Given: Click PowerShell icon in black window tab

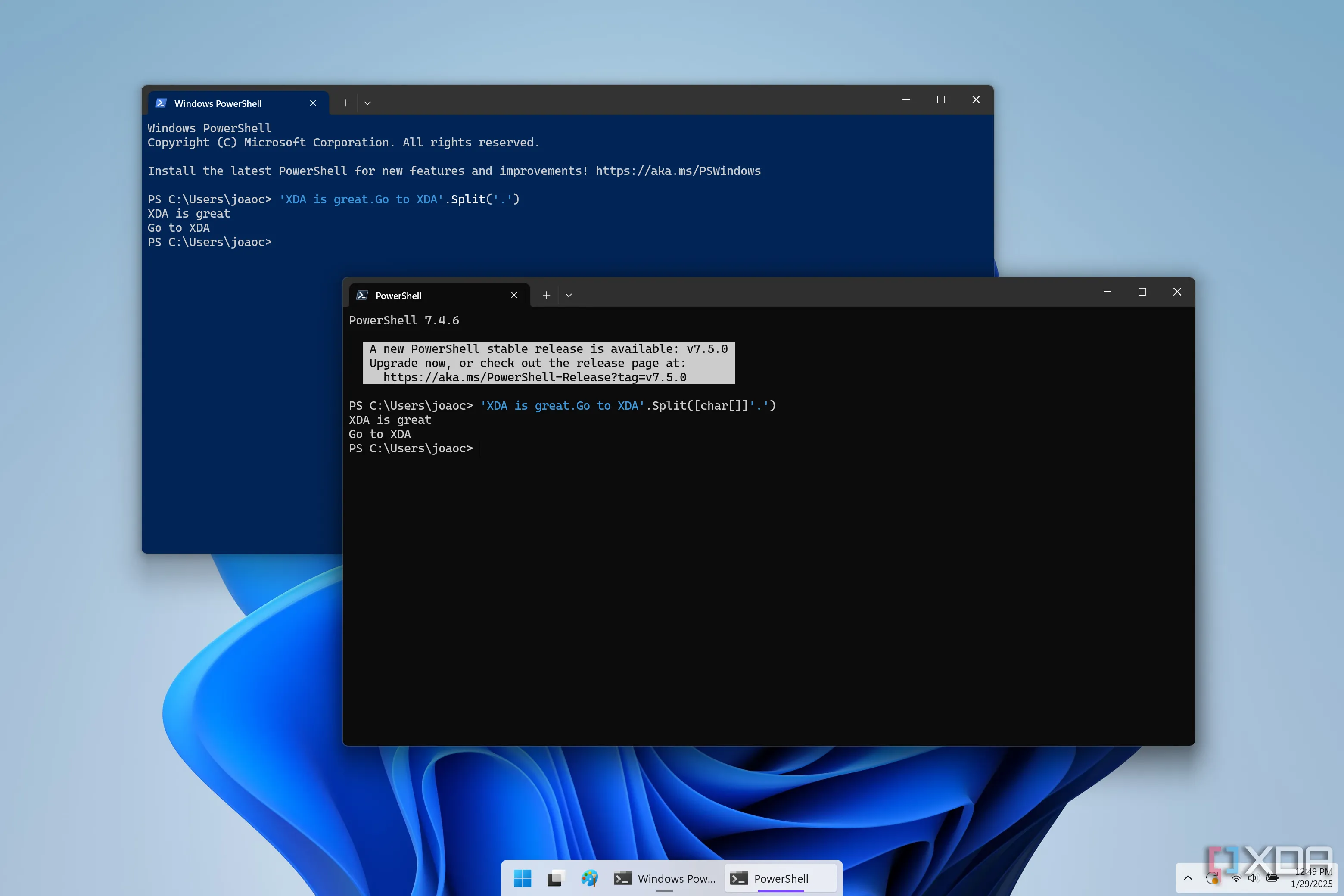Looking at the screenshot, I should (x=362, y=296).
